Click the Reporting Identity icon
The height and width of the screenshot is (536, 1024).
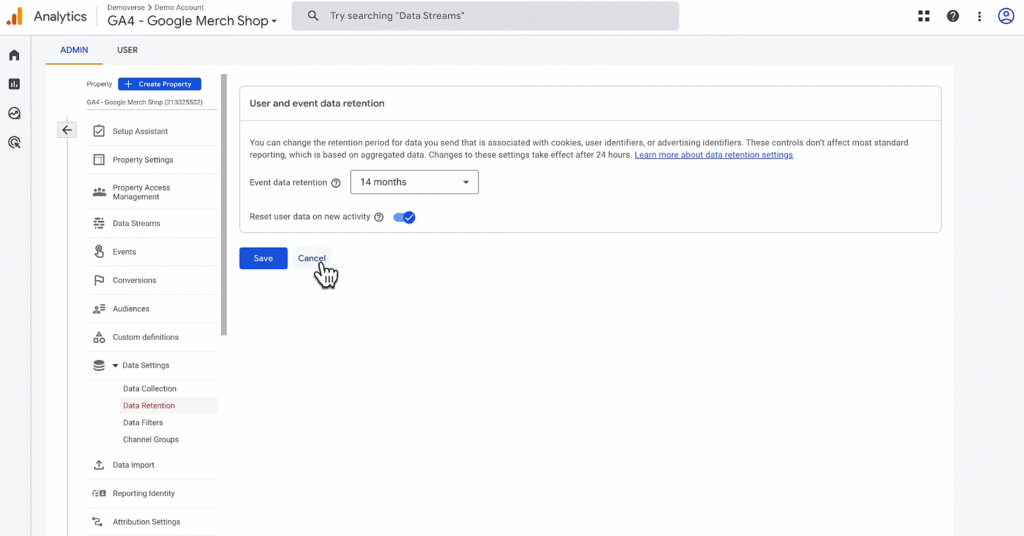click(99, 494)
